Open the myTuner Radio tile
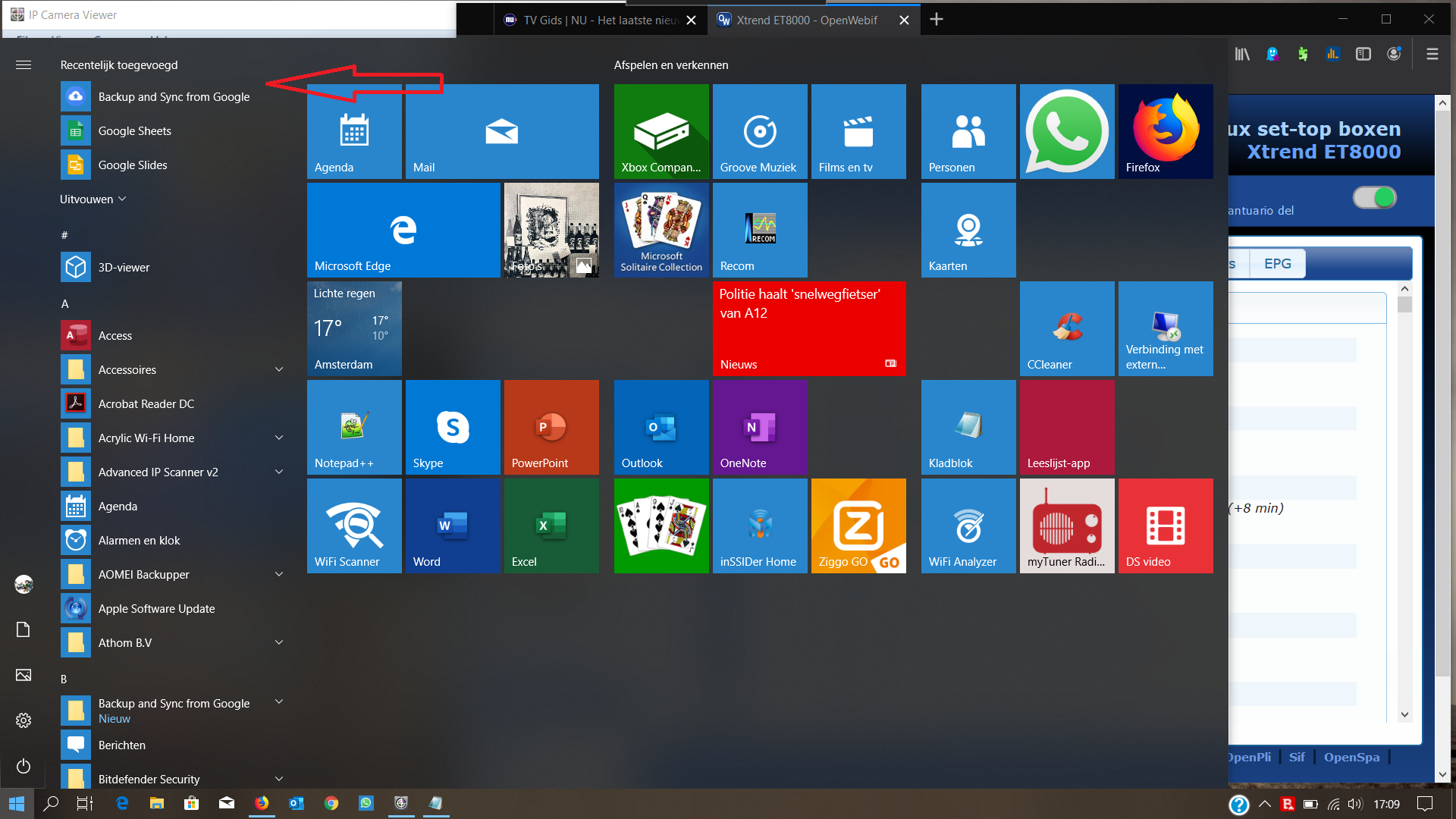 click(x=1067, y=526)
